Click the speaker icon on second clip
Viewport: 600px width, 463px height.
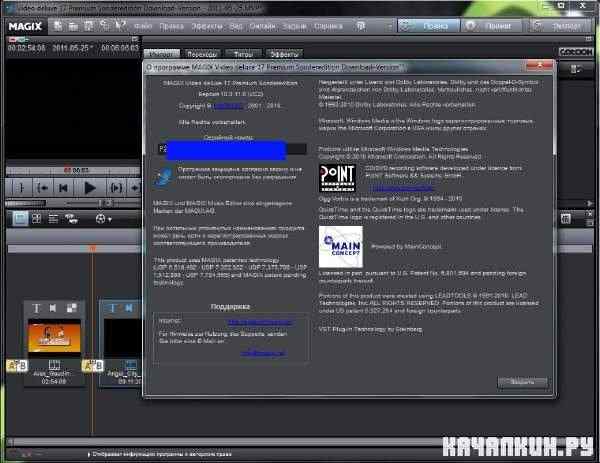(129, 308)
